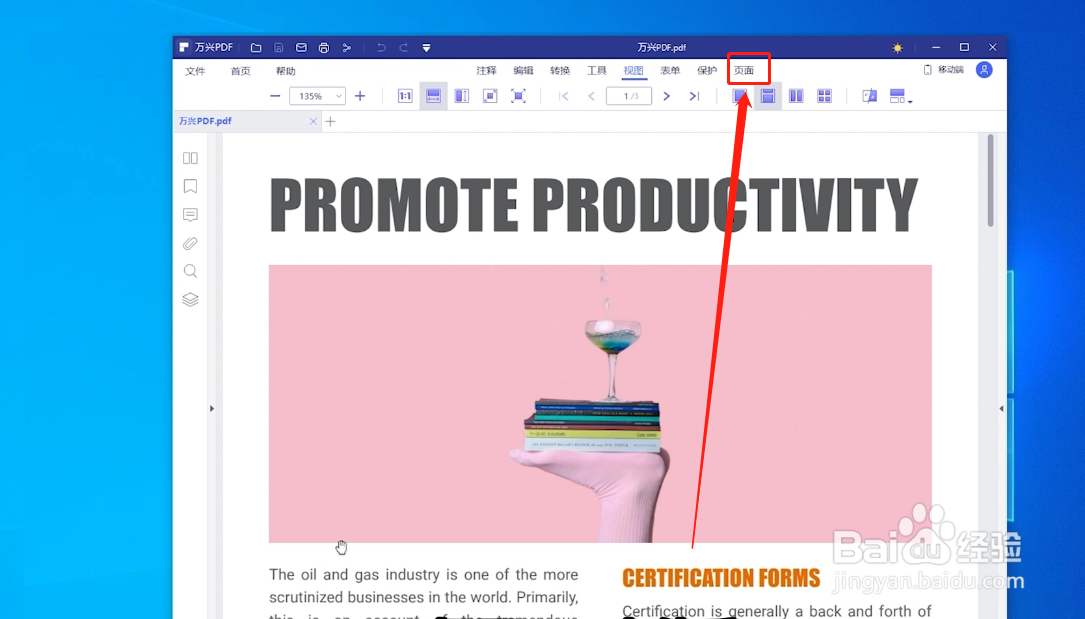The width and height of the screenshot is (1085, 619).
Task: Click the email envelope icon
Action: tap(301, 48)
